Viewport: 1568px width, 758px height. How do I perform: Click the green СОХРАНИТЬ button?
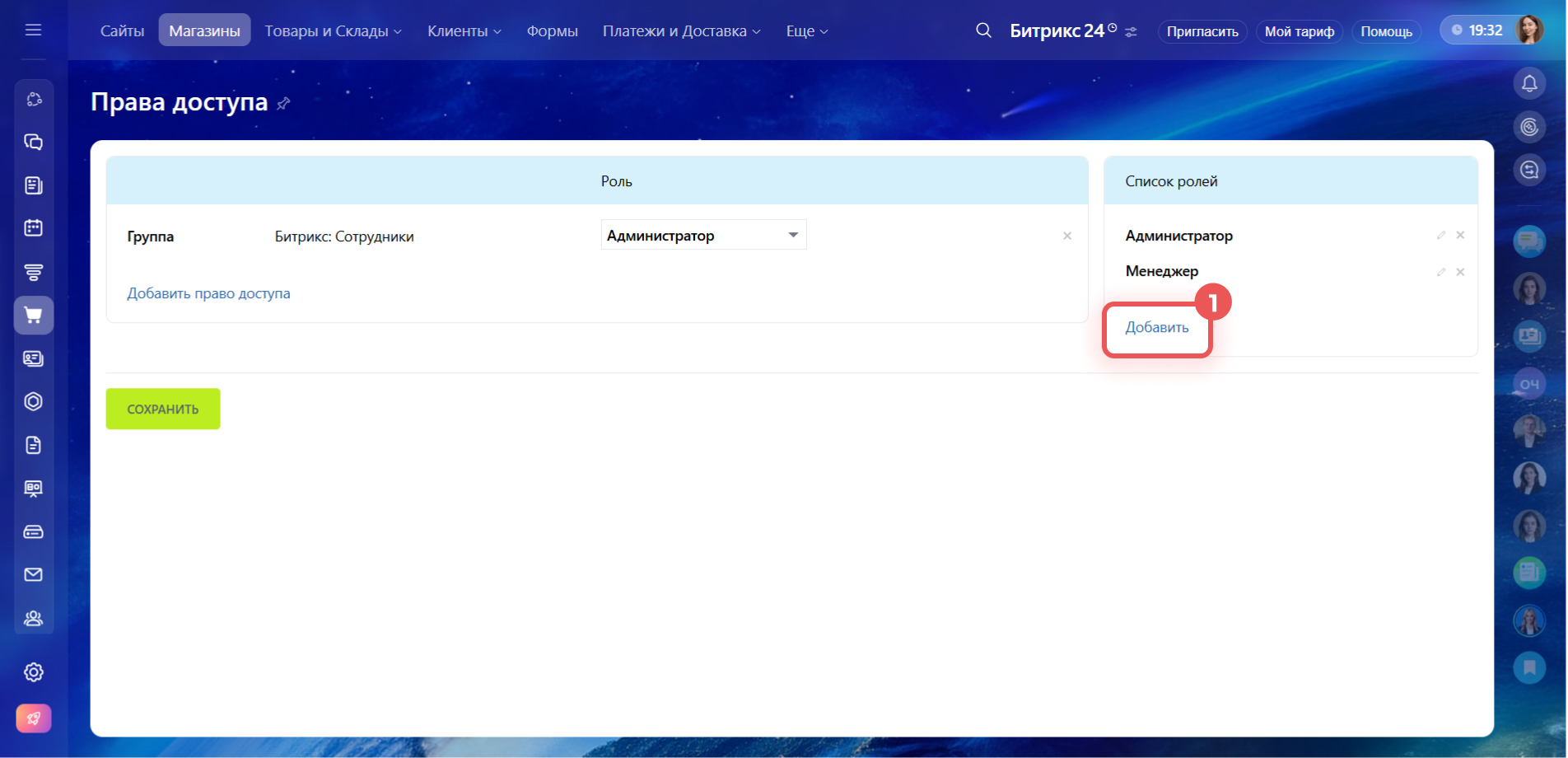(163, 409)
